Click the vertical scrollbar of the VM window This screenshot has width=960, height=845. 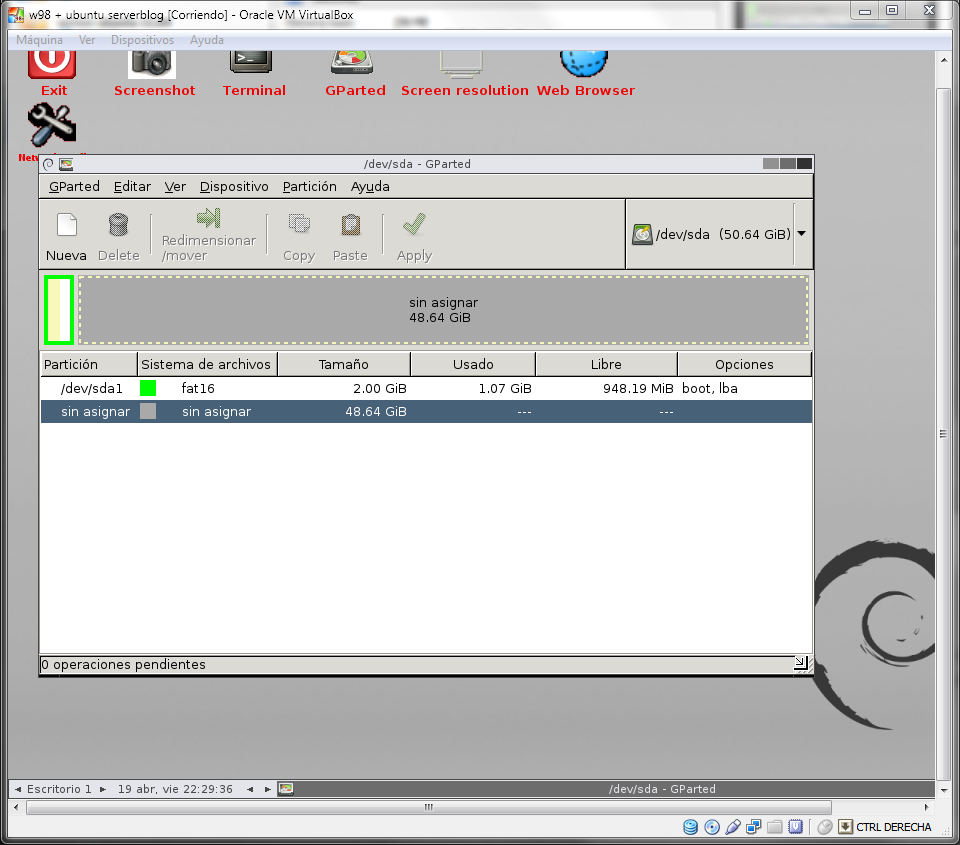943,434
